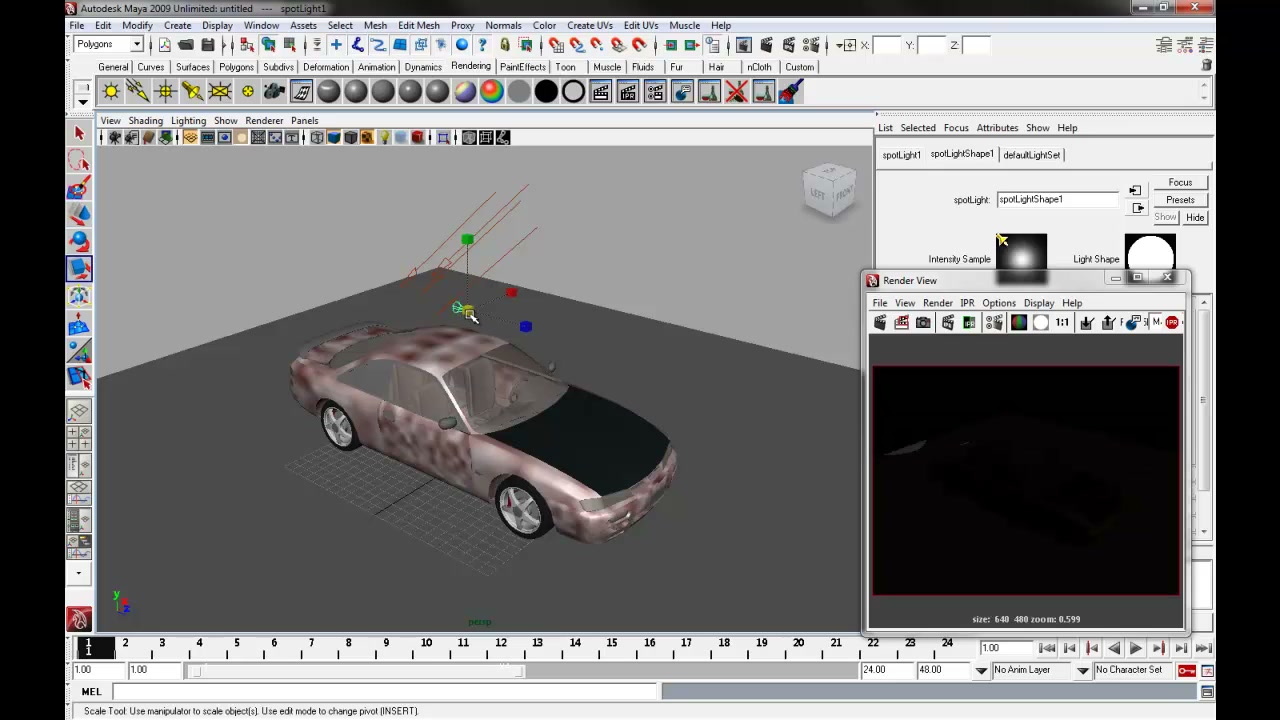This screenshot has width=1280, height=720.
Task: Click the red IPR stop icon in Render View
Action: tap(1172, 322)
